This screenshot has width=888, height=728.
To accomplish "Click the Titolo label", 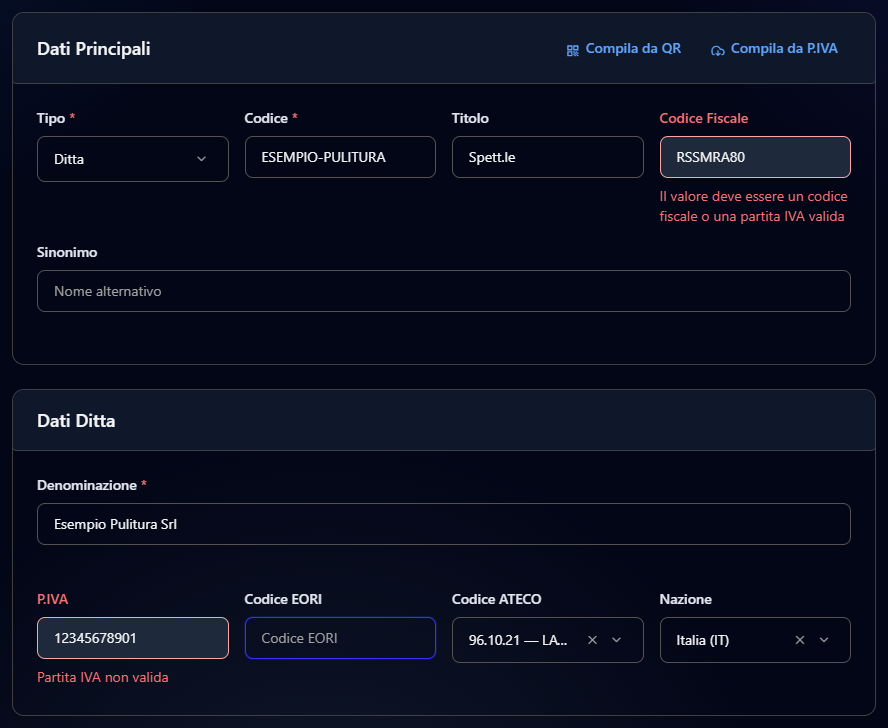I will click(470, 118).
